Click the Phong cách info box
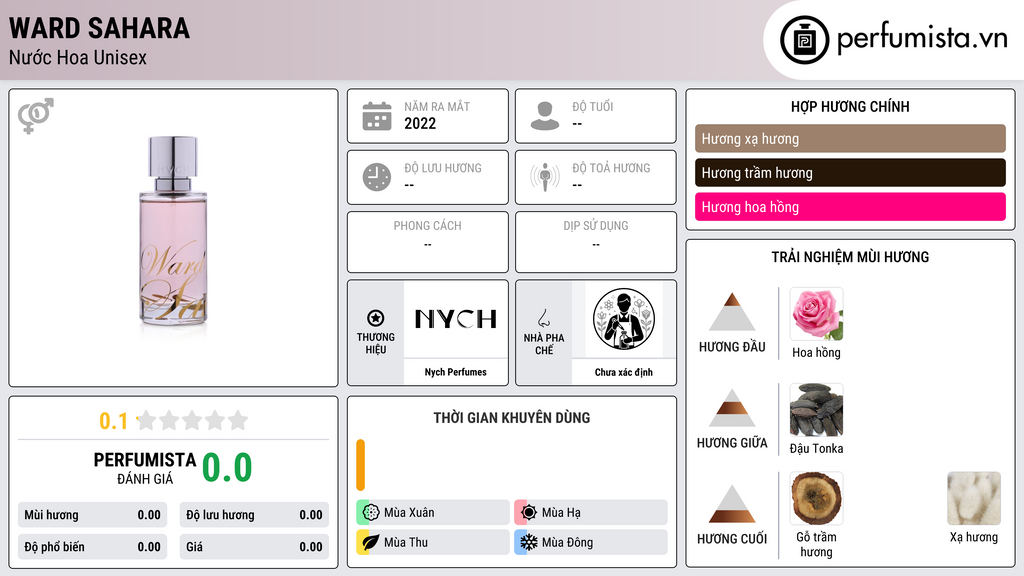Image resolution: width=1024 pixels, height=576 pixels. click(x=428, y=242)
